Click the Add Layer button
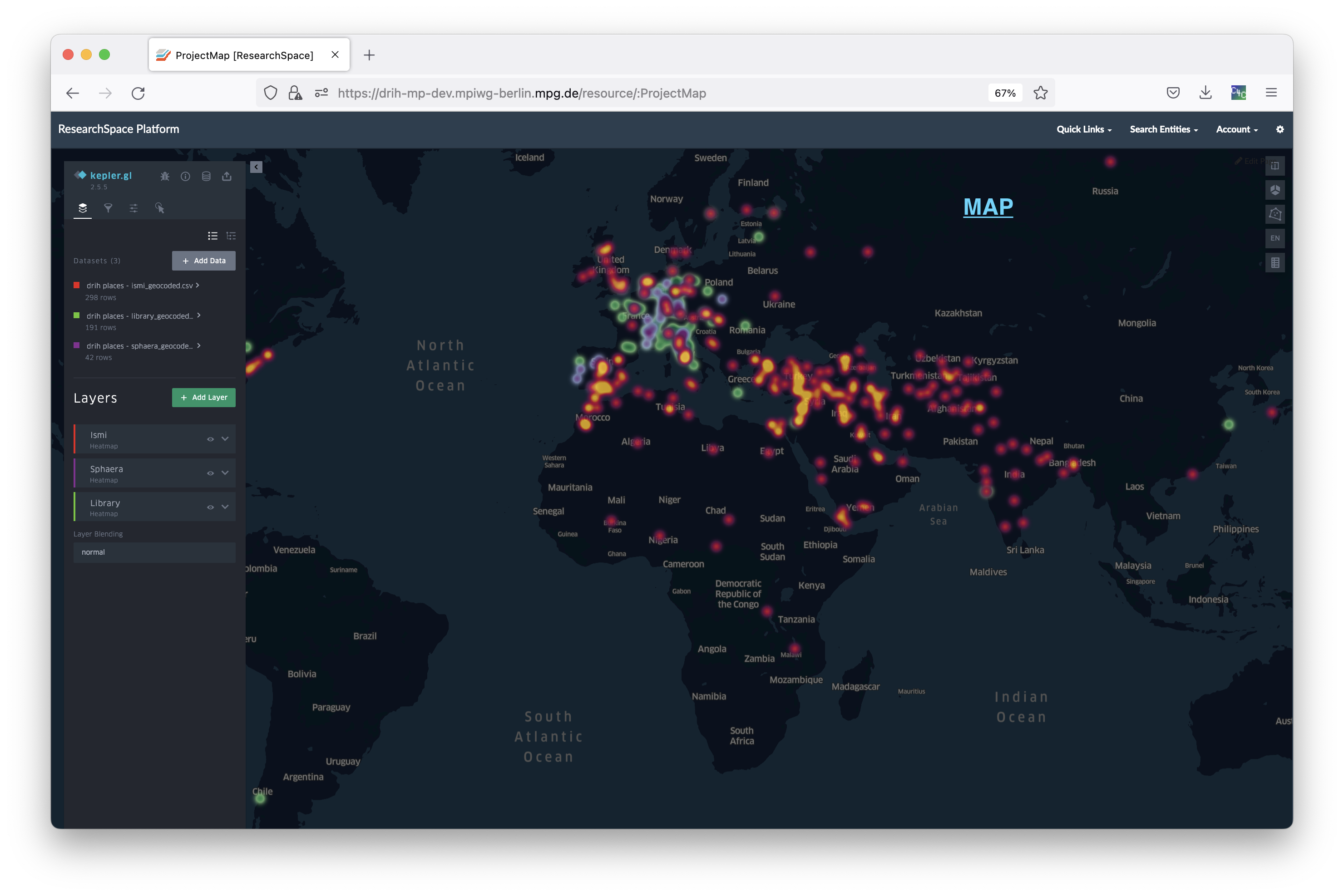This screenshot has height=896, width=1344. [204, 398]
